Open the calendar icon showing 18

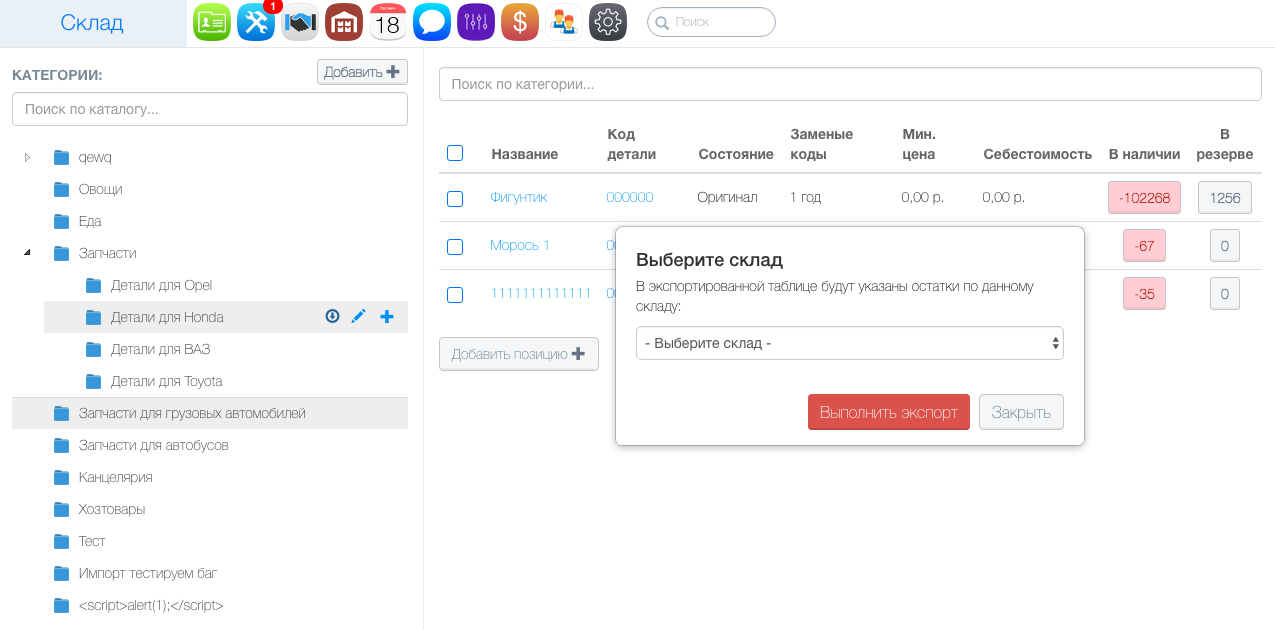[x=388, y=22]
